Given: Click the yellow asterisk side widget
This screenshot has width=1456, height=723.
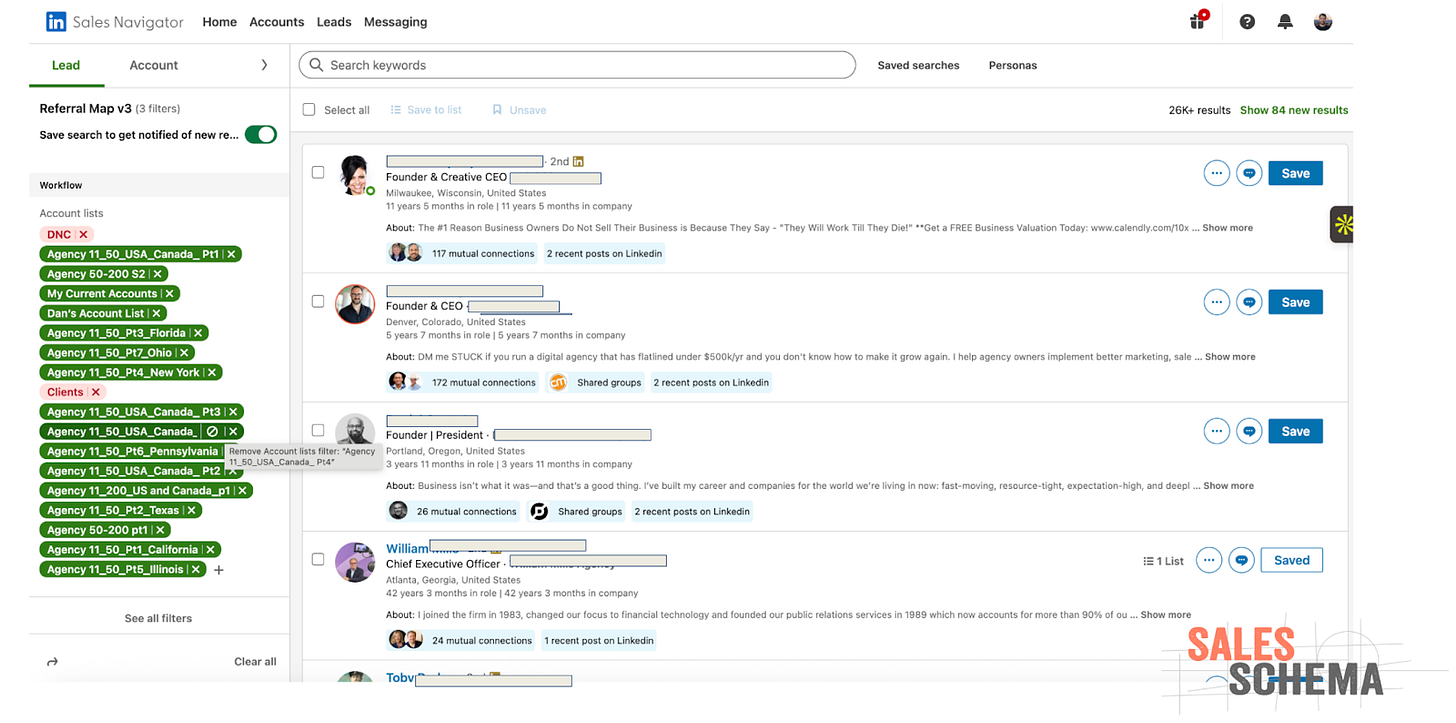Looking at the screenshot, I should point(1343,224).
